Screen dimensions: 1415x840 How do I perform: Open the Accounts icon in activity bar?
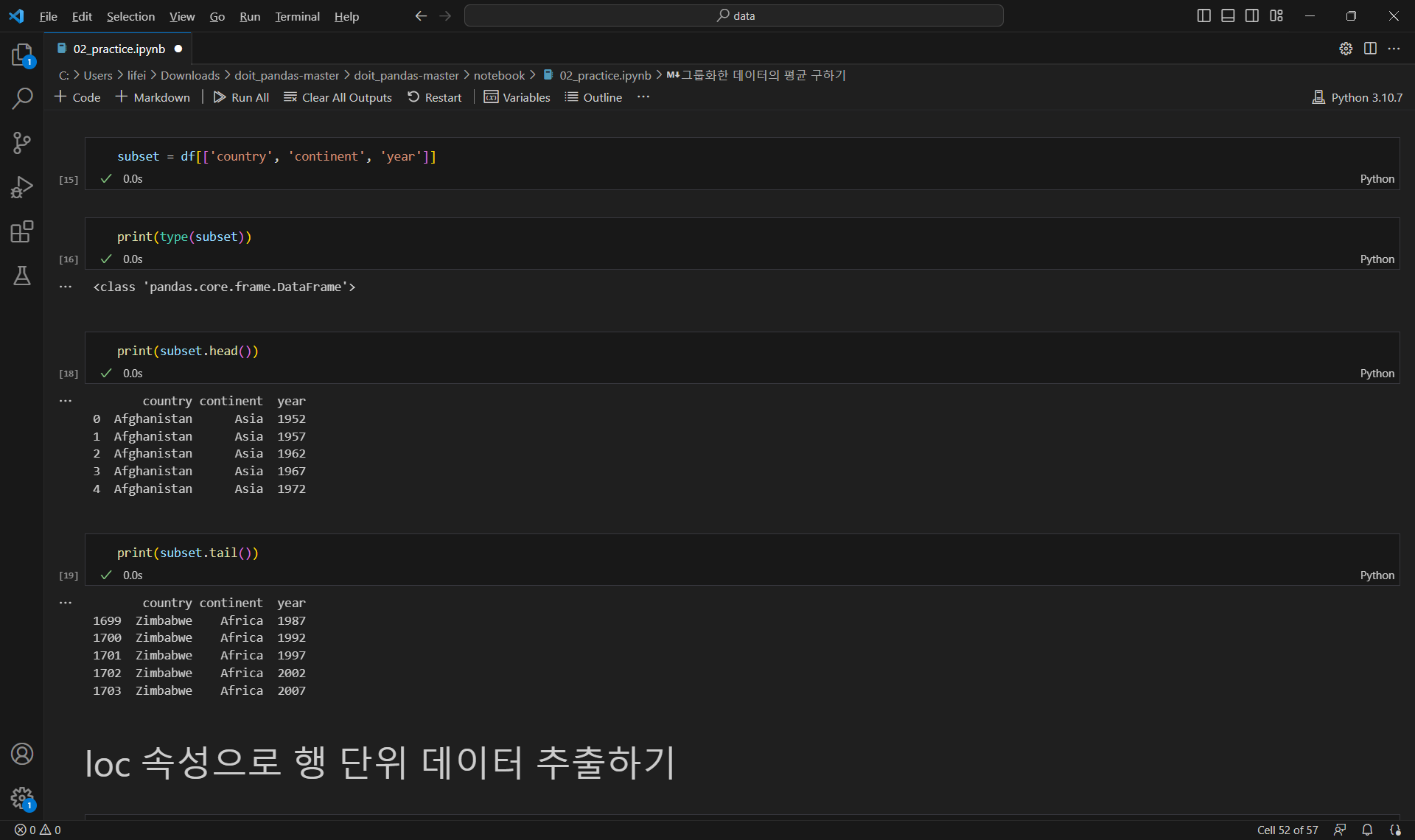22,754
